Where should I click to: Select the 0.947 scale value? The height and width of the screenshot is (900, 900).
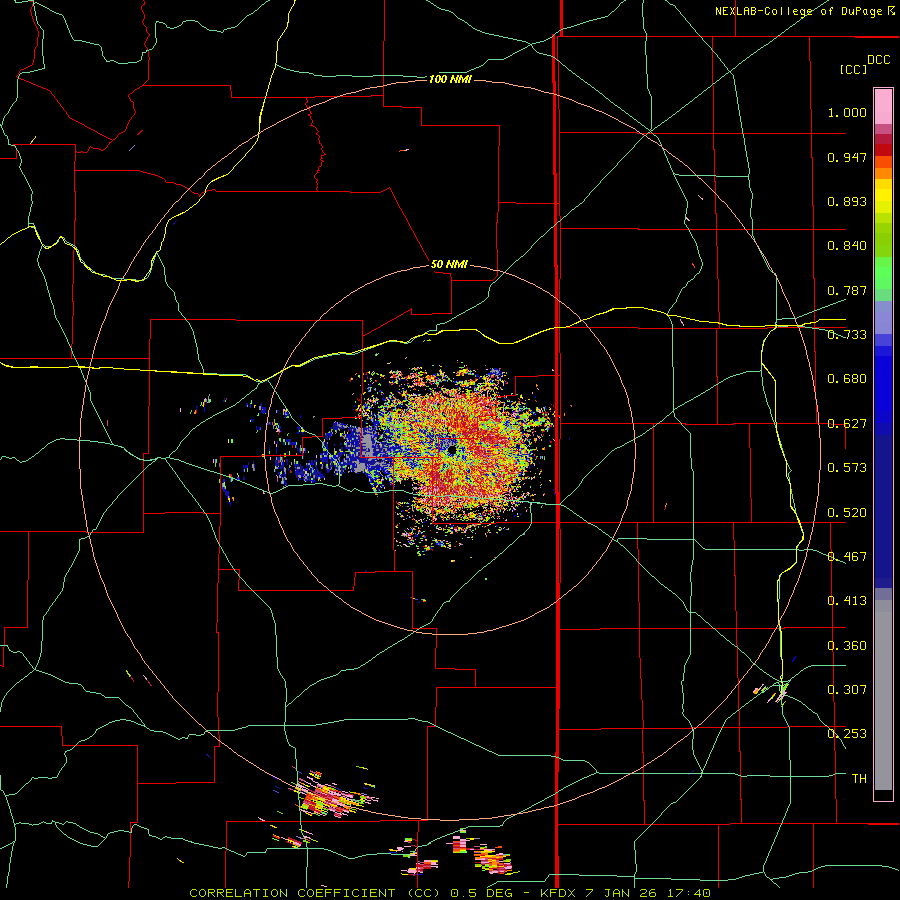847,157
